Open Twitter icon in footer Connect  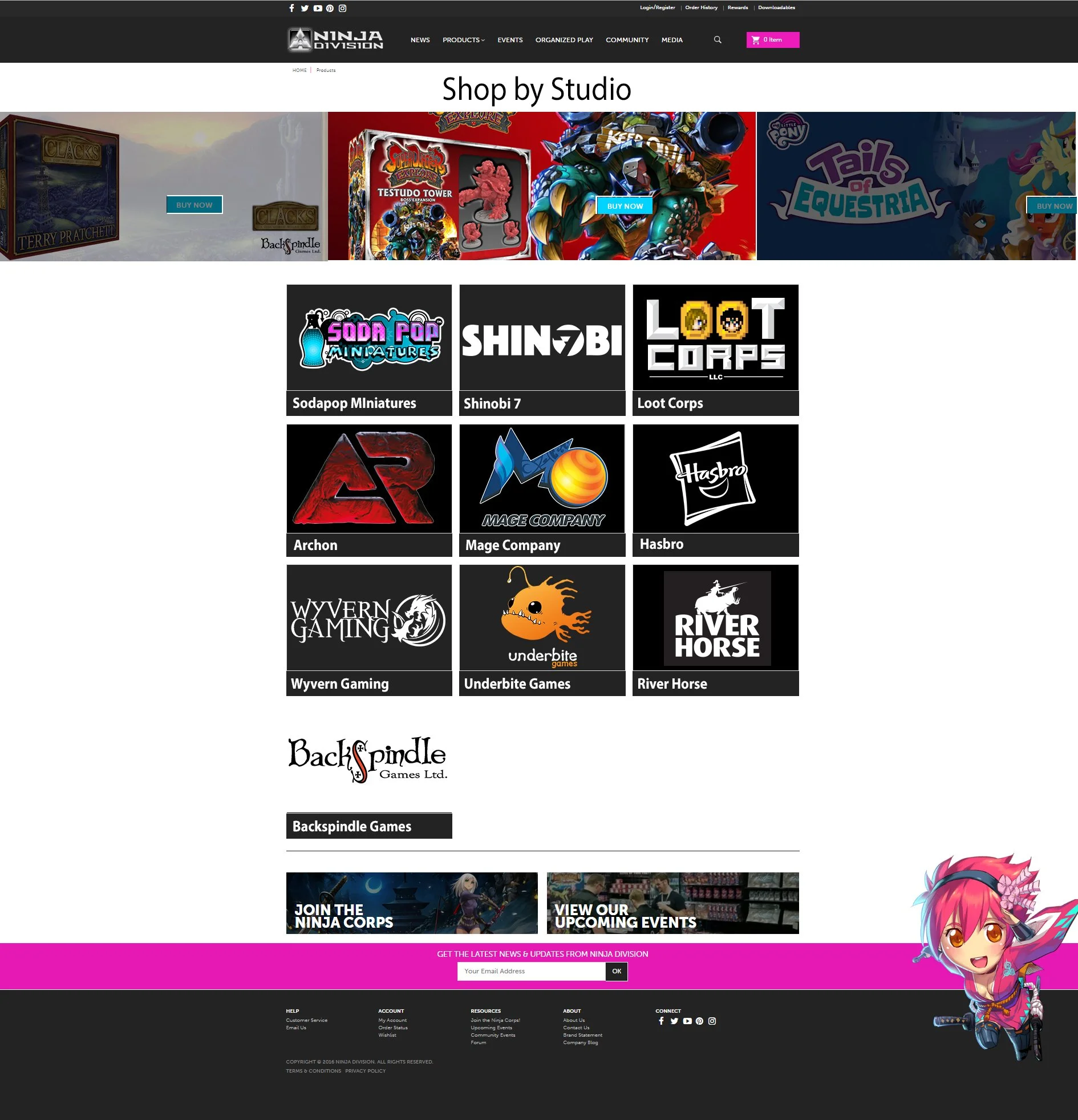click(674, 1021)
